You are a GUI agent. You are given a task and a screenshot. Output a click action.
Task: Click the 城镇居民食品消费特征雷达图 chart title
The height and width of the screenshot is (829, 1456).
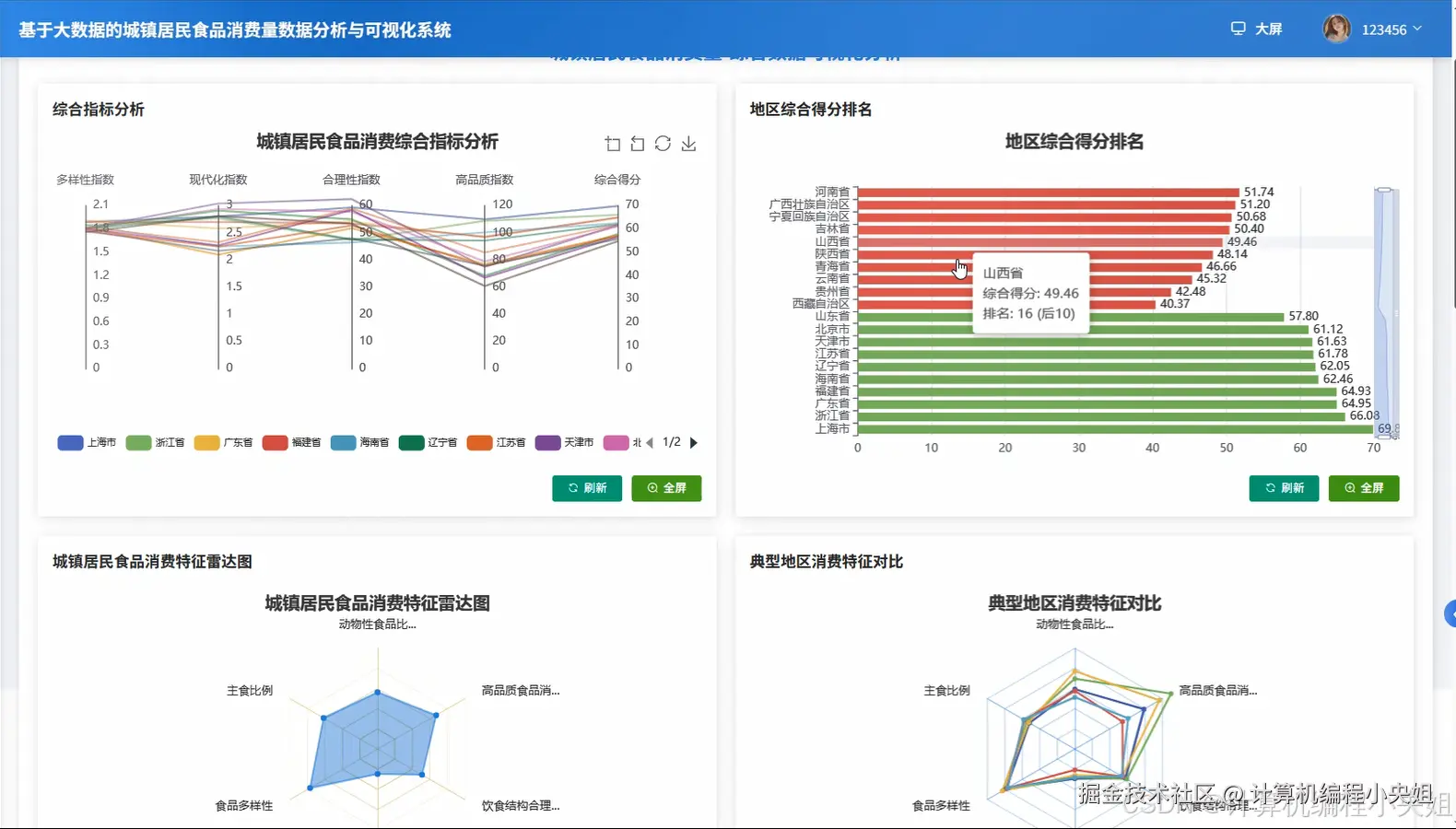tap(377, 603)
